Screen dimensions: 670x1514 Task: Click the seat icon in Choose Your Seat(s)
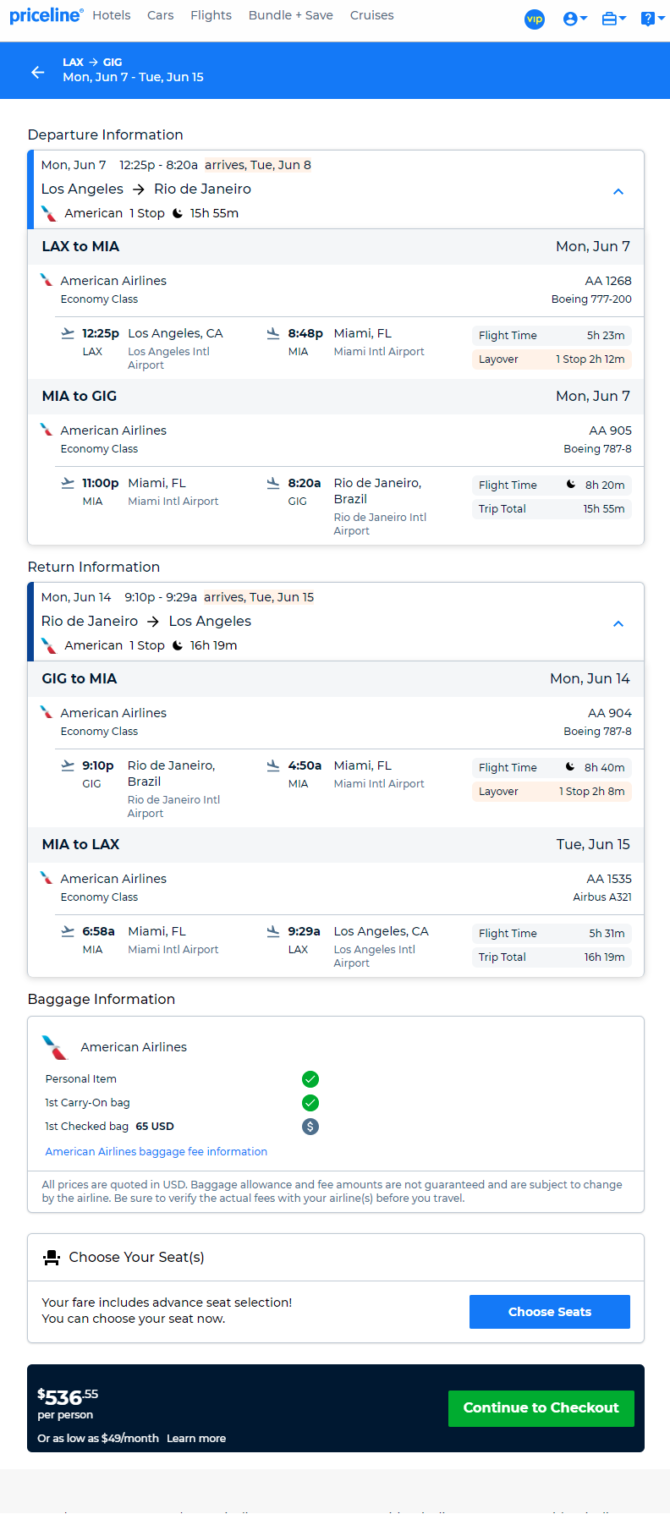point(52,1258)
